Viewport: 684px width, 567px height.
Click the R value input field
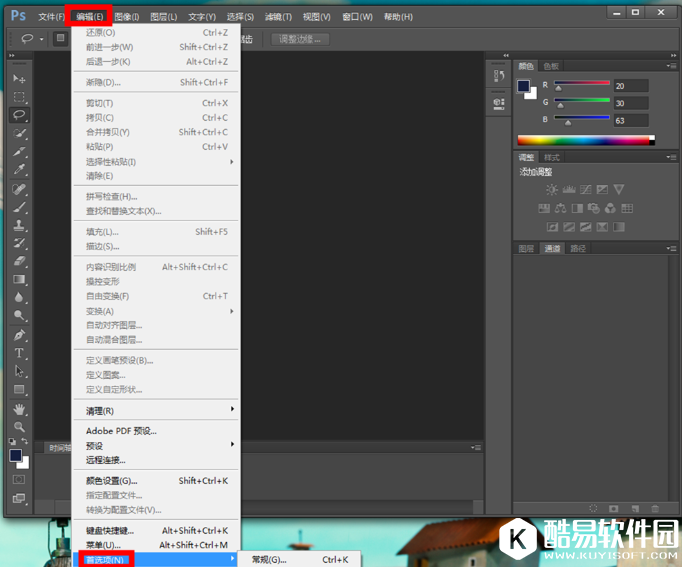pos(631,86)
